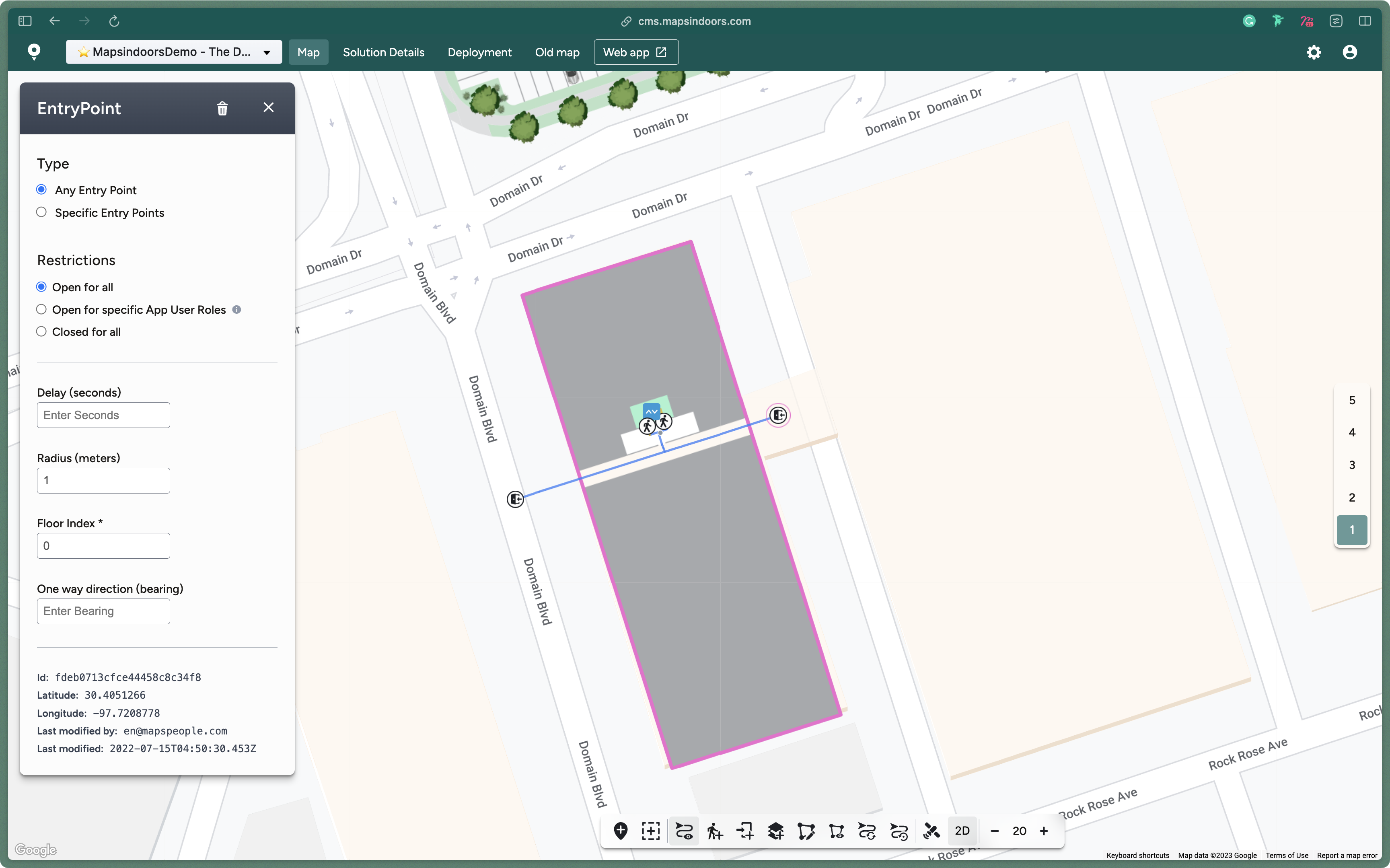Toggle the satellite view icon
Image resolution: width=1390 pixels, height=868 pixels.
(931, 831)
